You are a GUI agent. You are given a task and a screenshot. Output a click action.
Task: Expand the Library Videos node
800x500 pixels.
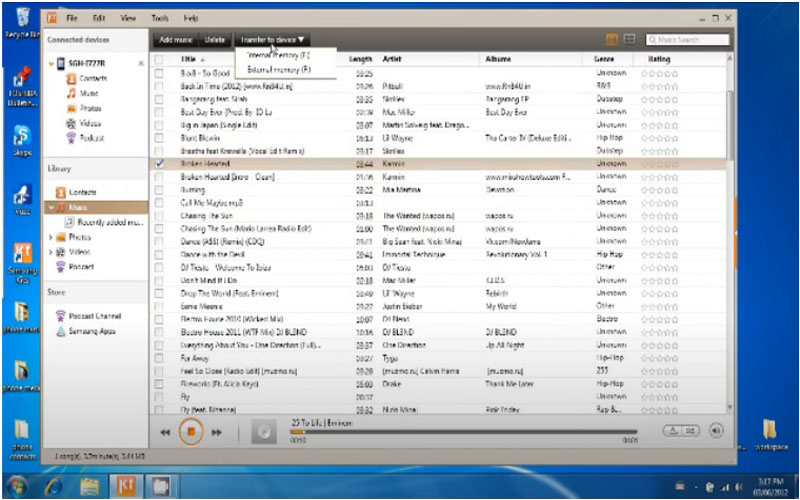(51, 252)
